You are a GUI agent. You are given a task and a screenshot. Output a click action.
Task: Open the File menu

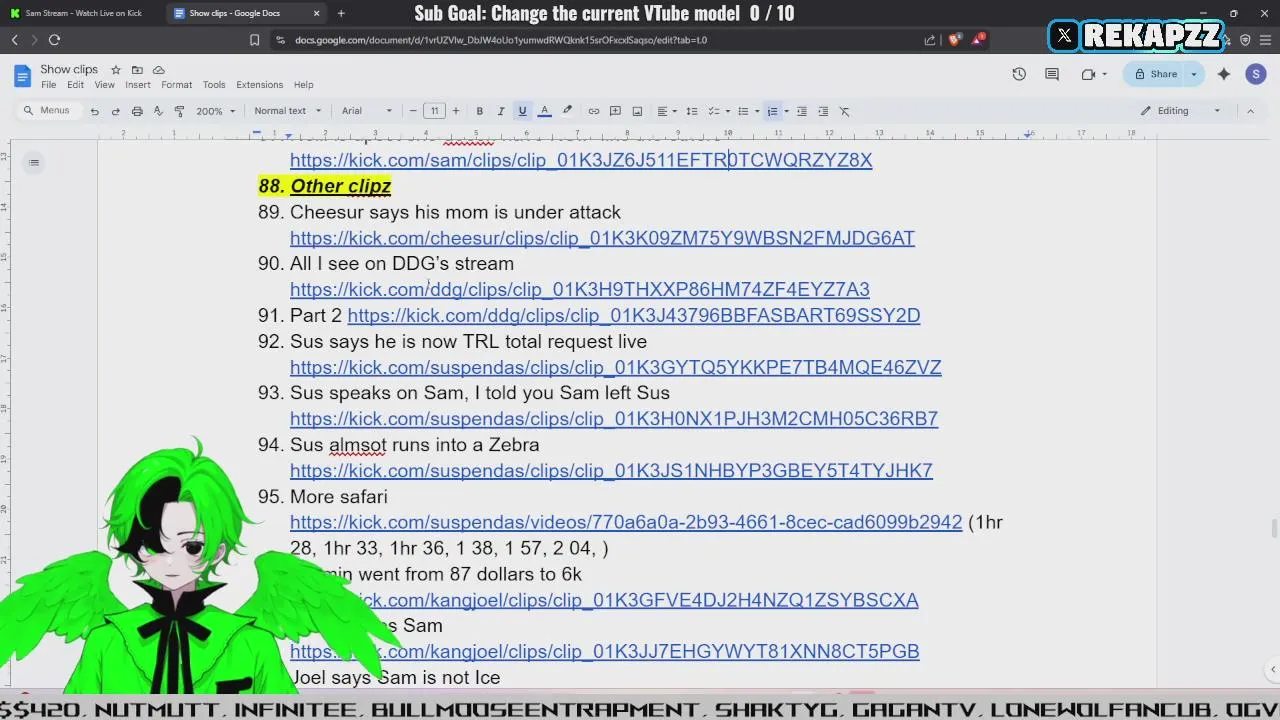tap(48, 85)
